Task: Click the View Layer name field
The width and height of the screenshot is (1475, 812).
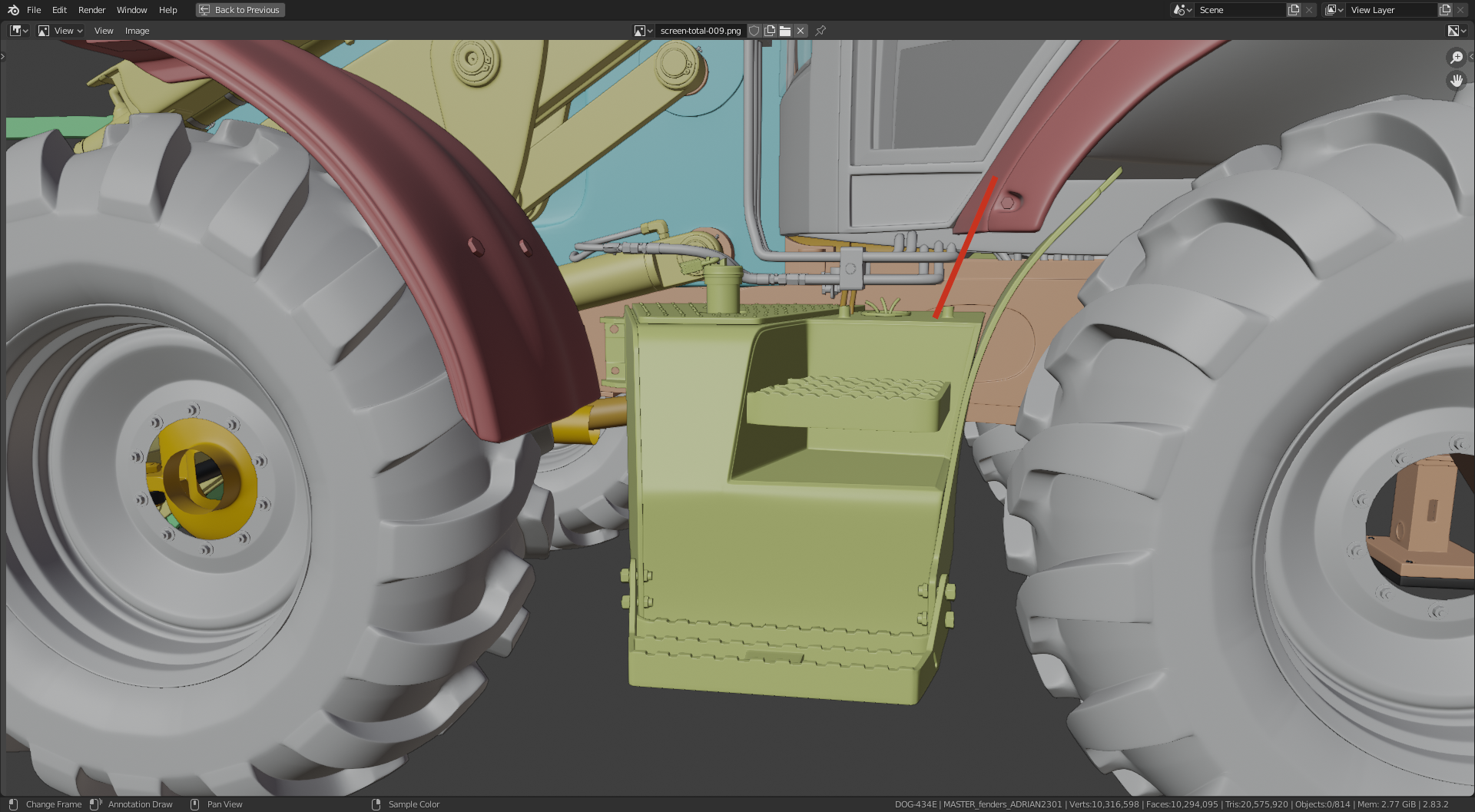Action: point(1392,10)
